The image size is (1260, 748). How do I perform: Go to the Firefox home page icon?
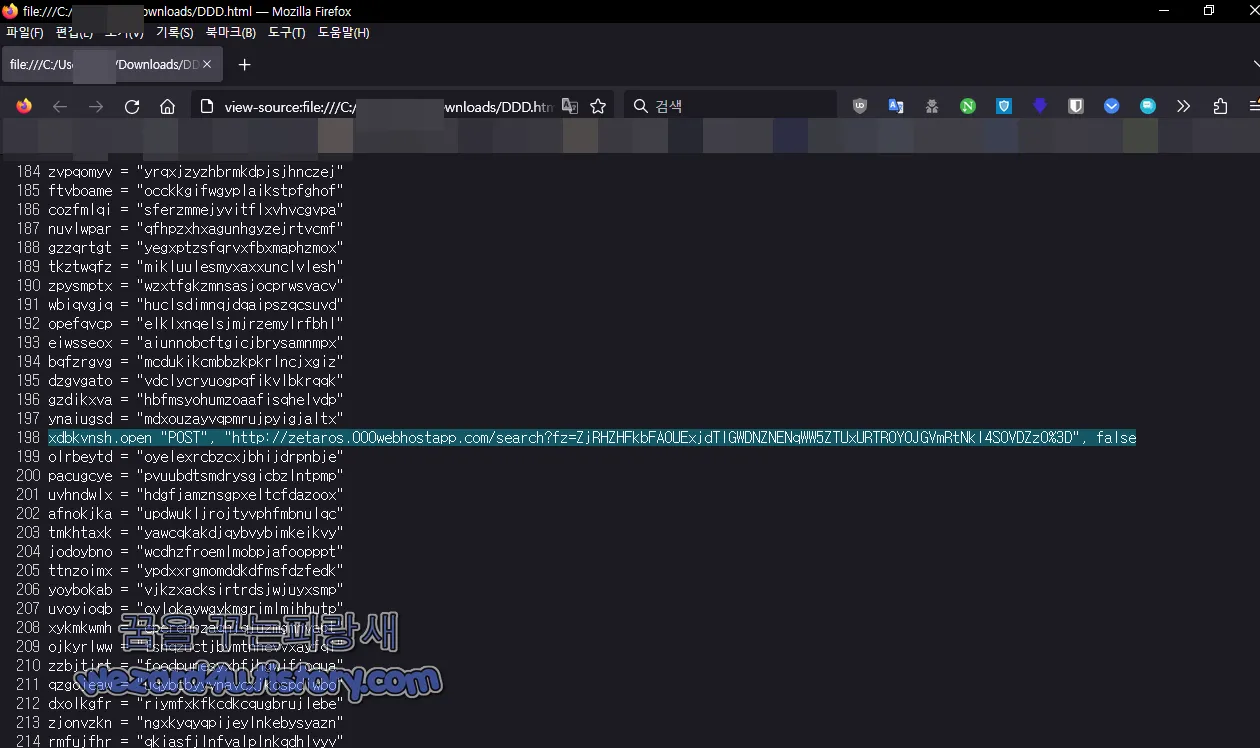[168, 106]
